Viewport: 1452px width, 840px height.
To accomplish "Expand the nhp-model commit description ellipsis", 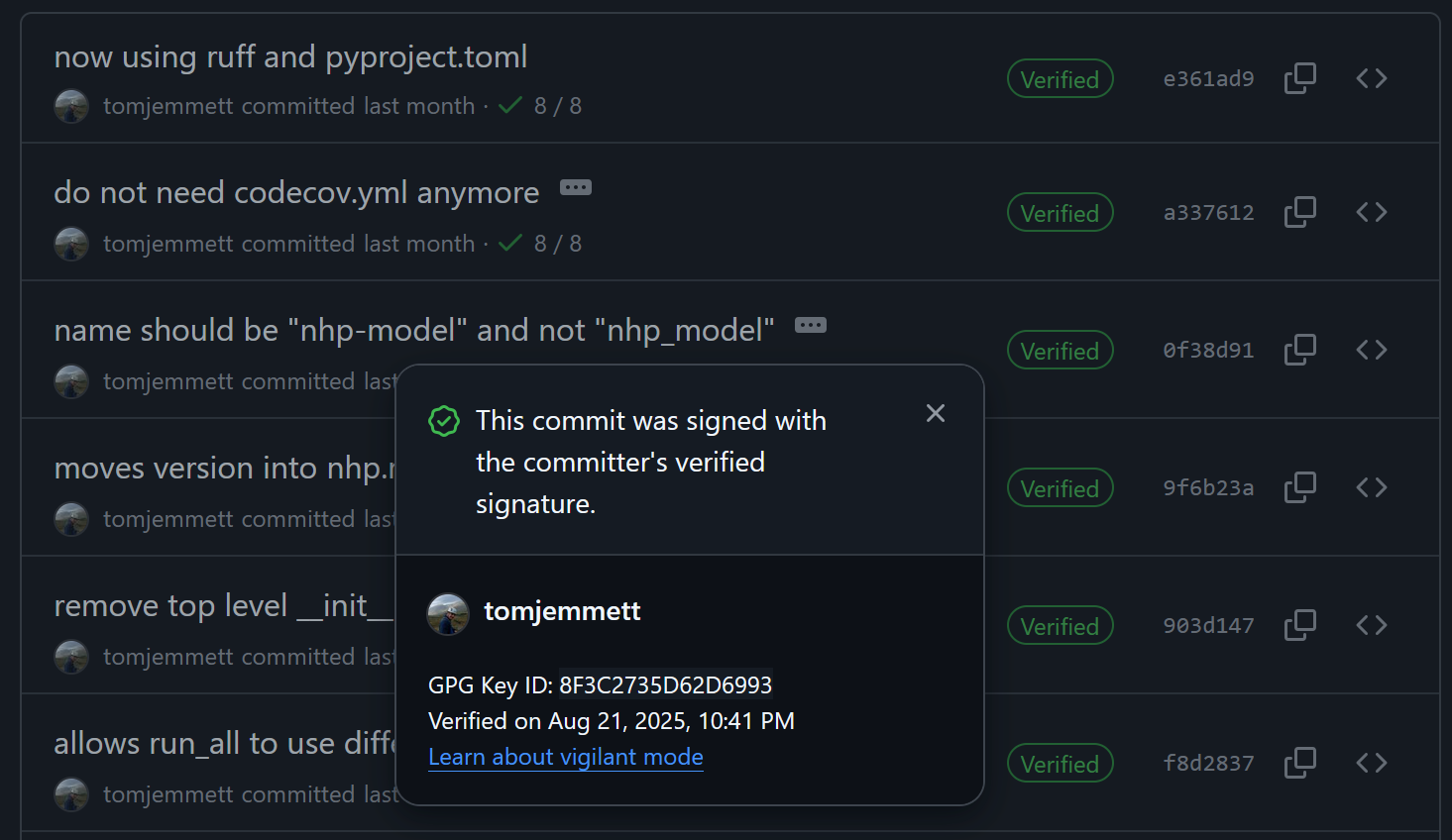I will pyautogui.click(x=810, y=325).
